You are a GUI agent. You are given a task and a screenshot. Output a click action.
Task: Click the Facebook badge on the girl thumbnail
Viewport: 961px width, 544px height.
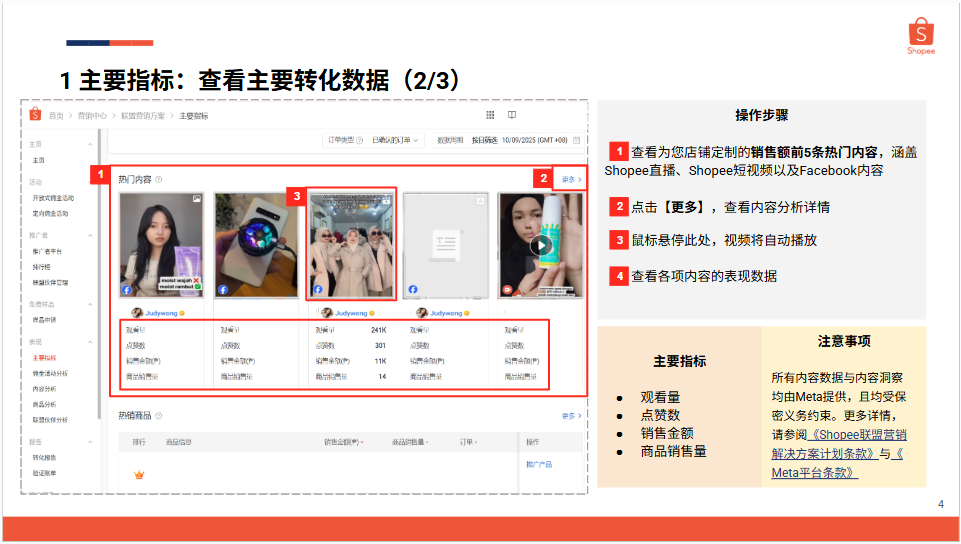coord(127,290)
